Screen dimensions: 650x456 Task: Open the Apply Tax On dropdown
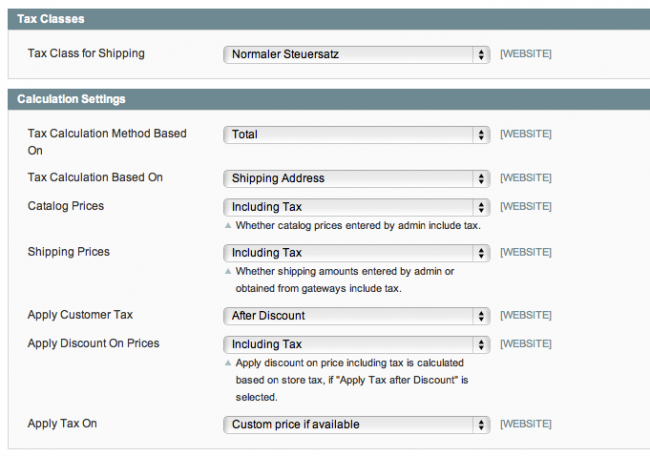[356, 424]
